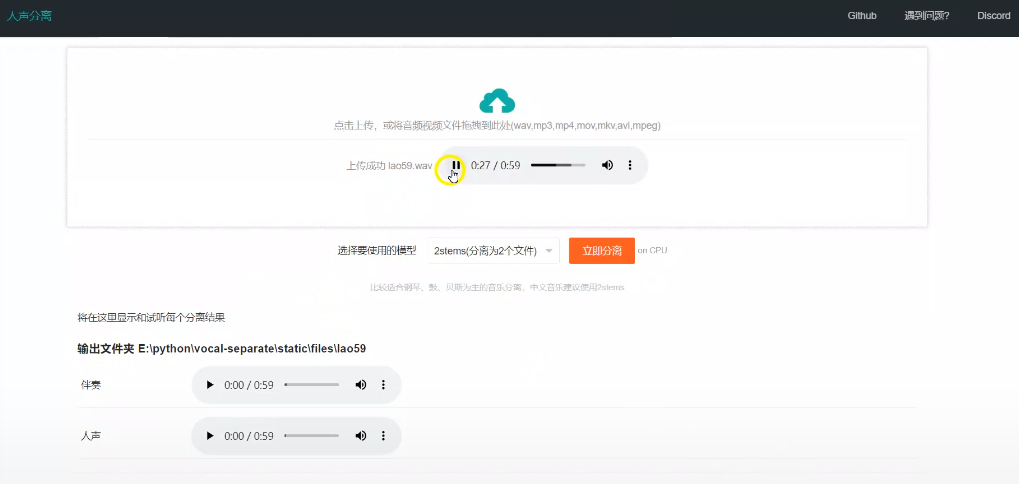Click the cloud upload icon

point(497,101)
